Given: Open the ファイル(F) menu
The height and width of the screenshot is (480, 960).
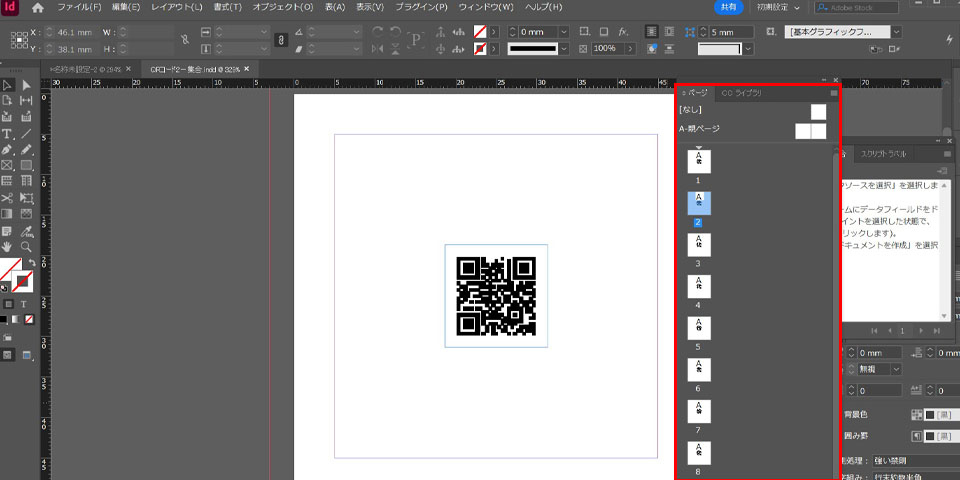Looking at the screenshot, I should (x=78, y=8).
